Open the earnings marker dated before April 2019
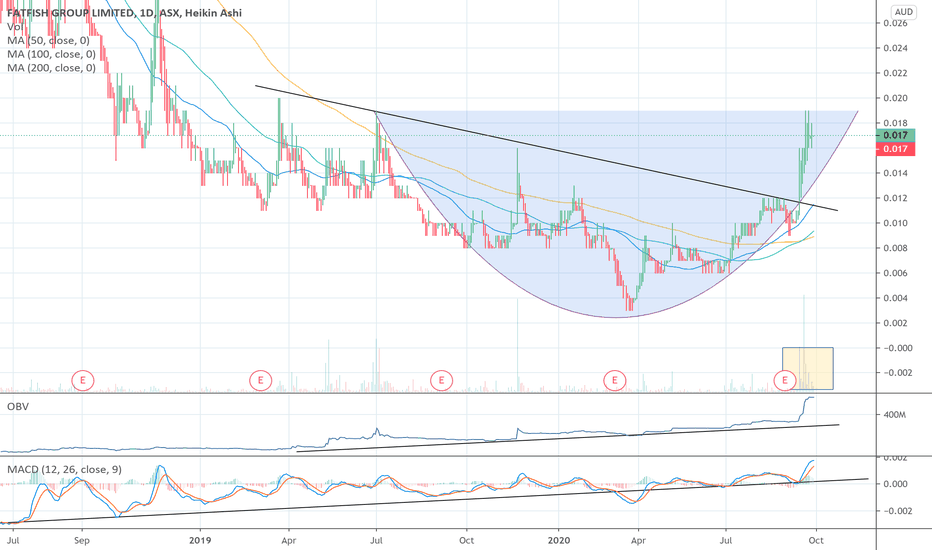The height and width of the screenshot is (550, 932). click(x=260, y=379)
